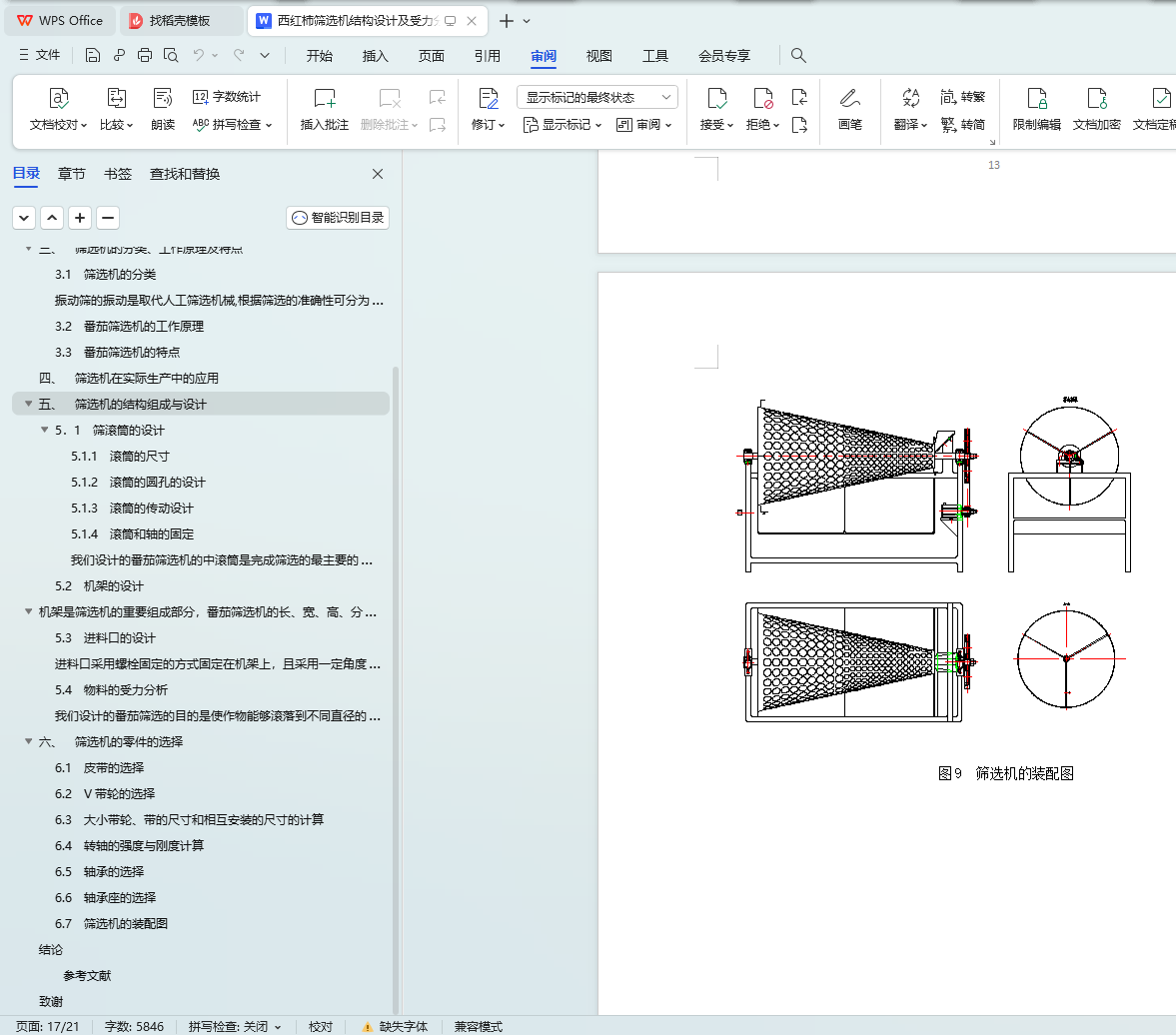The width and height of the screenshot is (1176, 1035).
Task: Click the 比较 compare documents icon
Action: pyautogui.click(x=116, y=98)
